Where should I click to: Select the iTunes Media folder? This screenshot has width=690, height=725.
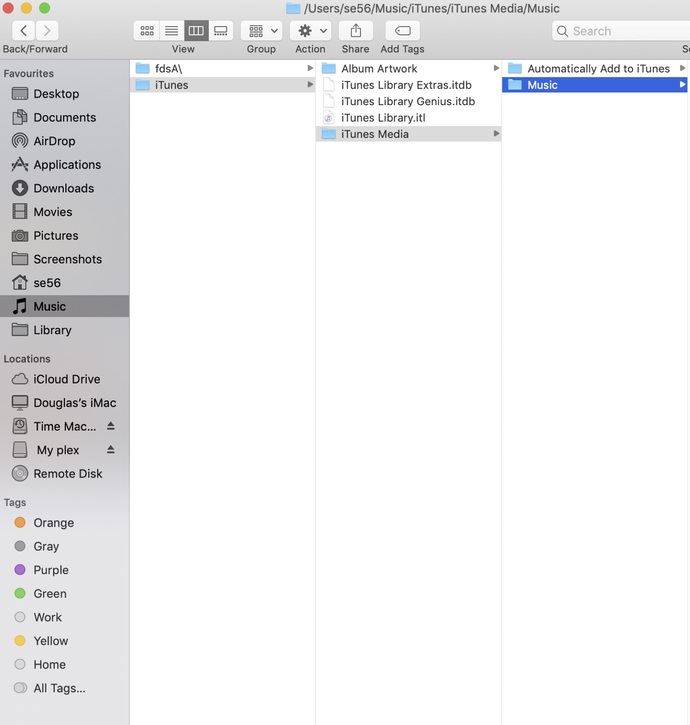point(408,134)
